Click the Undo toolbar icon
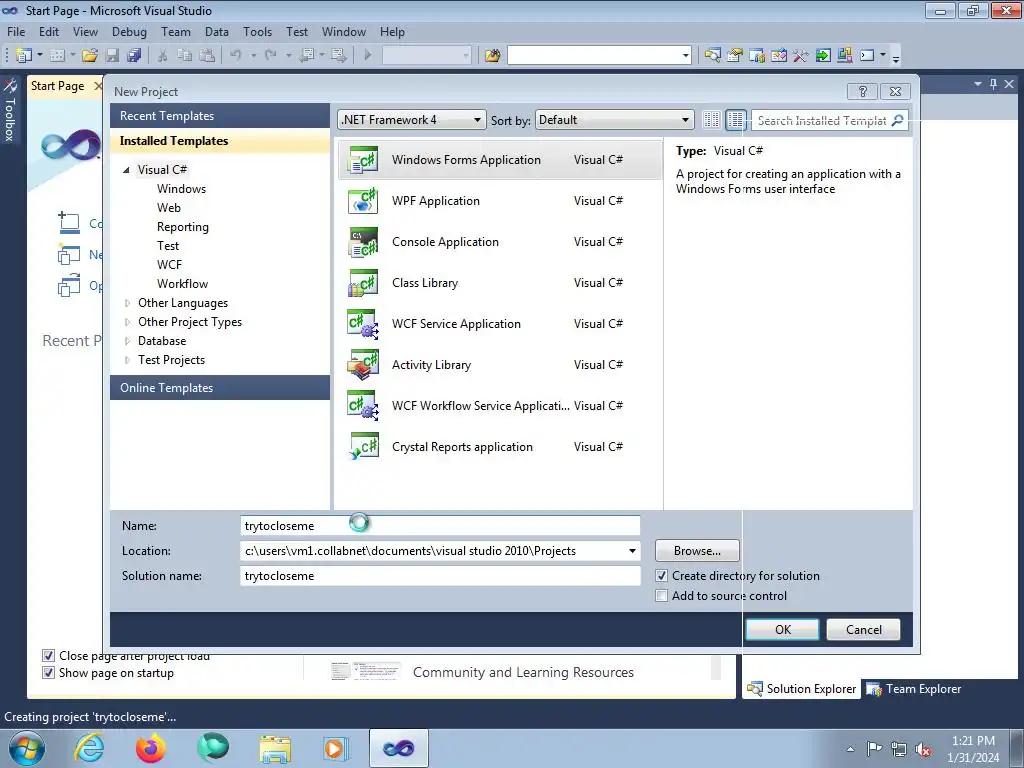The image size is (1024, 768). [x=236, y=56]
